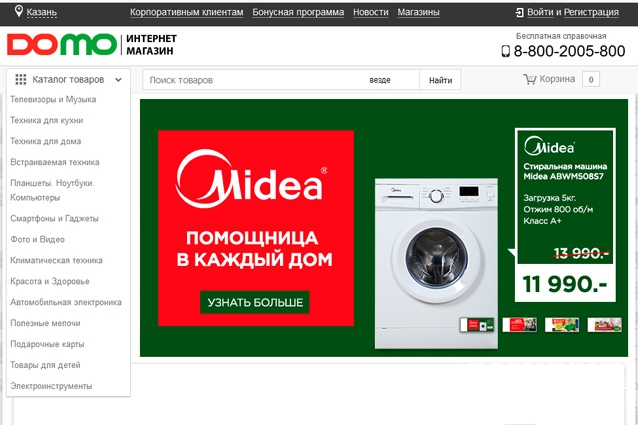
Task: Open Полезные мелочи category
Action: tap(45, 323)
